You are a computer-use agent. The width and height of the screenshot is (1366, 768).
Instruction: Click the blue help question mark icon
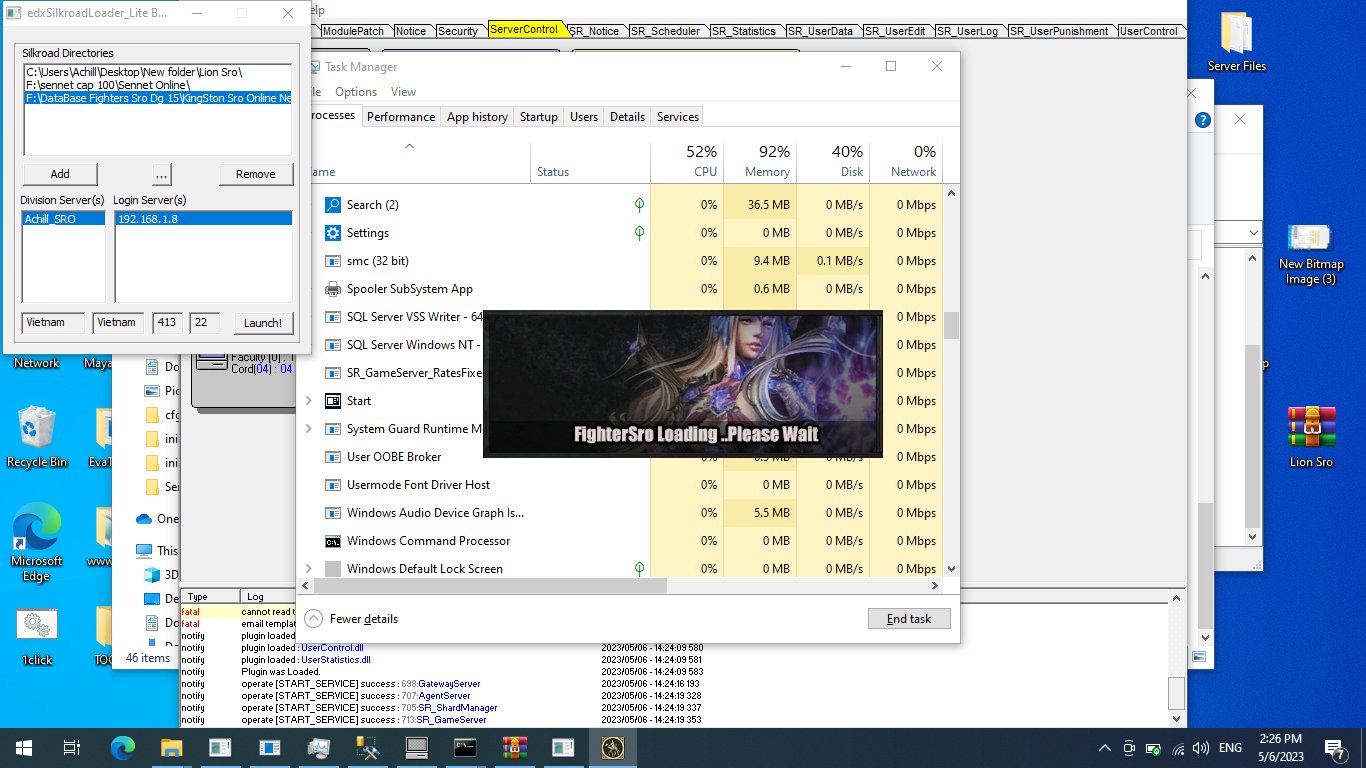1204,119
